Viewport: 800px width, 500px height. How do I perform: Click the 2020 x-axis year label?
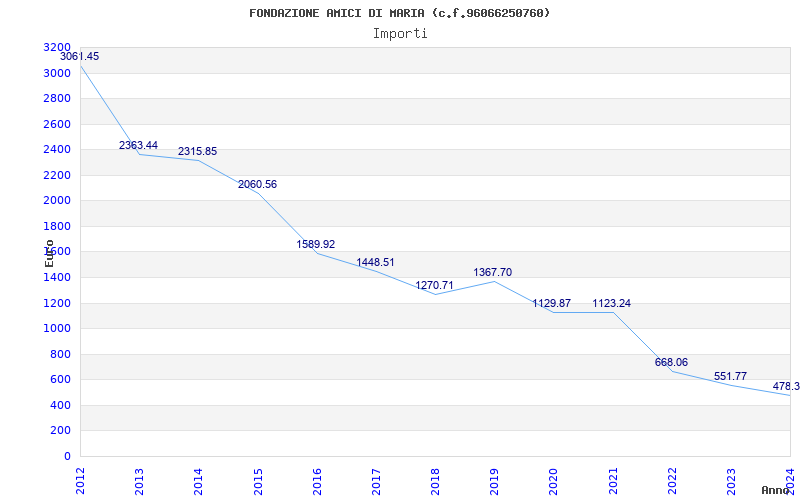tap(554, 481)
